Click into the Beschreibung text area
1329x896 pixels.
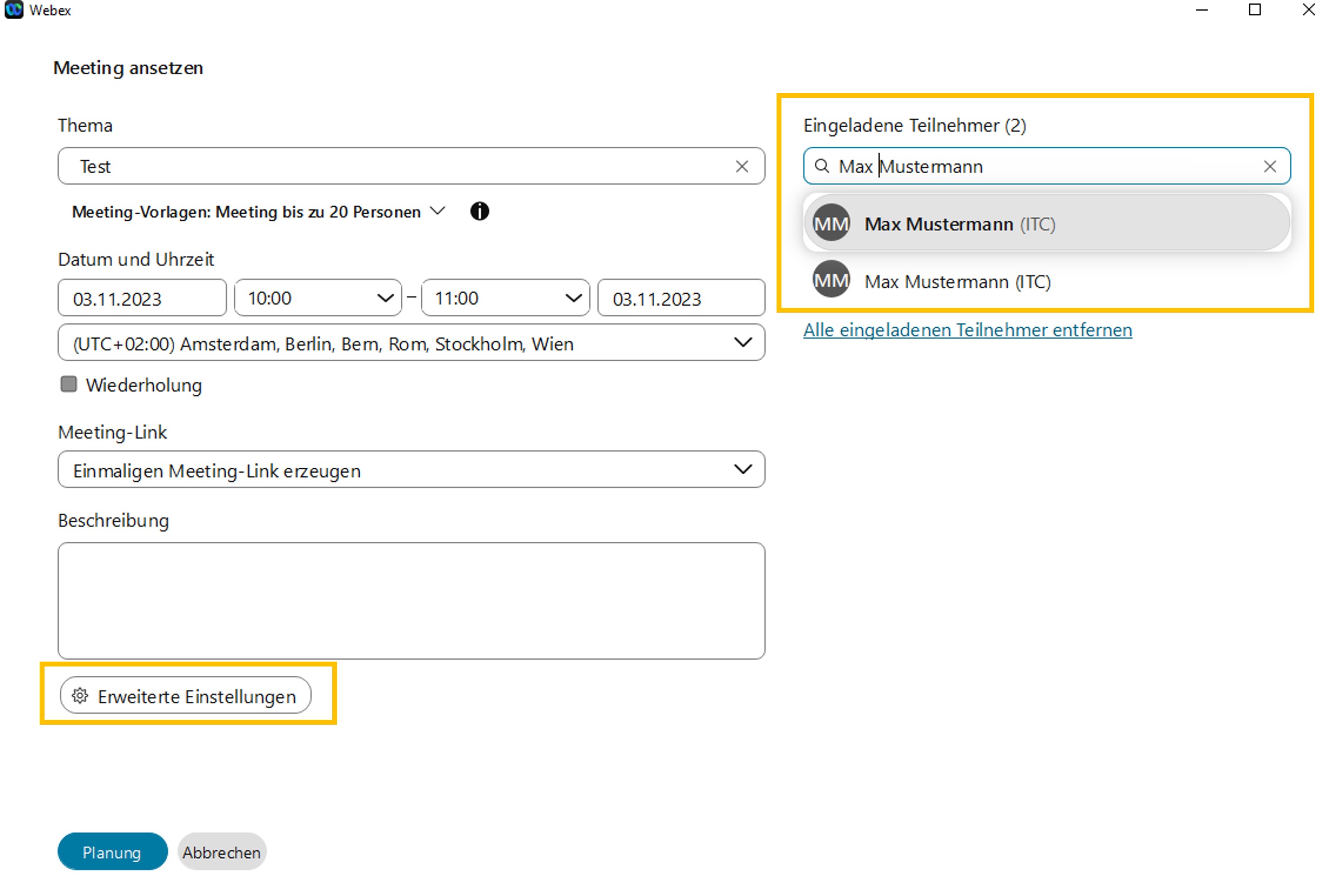411,600
